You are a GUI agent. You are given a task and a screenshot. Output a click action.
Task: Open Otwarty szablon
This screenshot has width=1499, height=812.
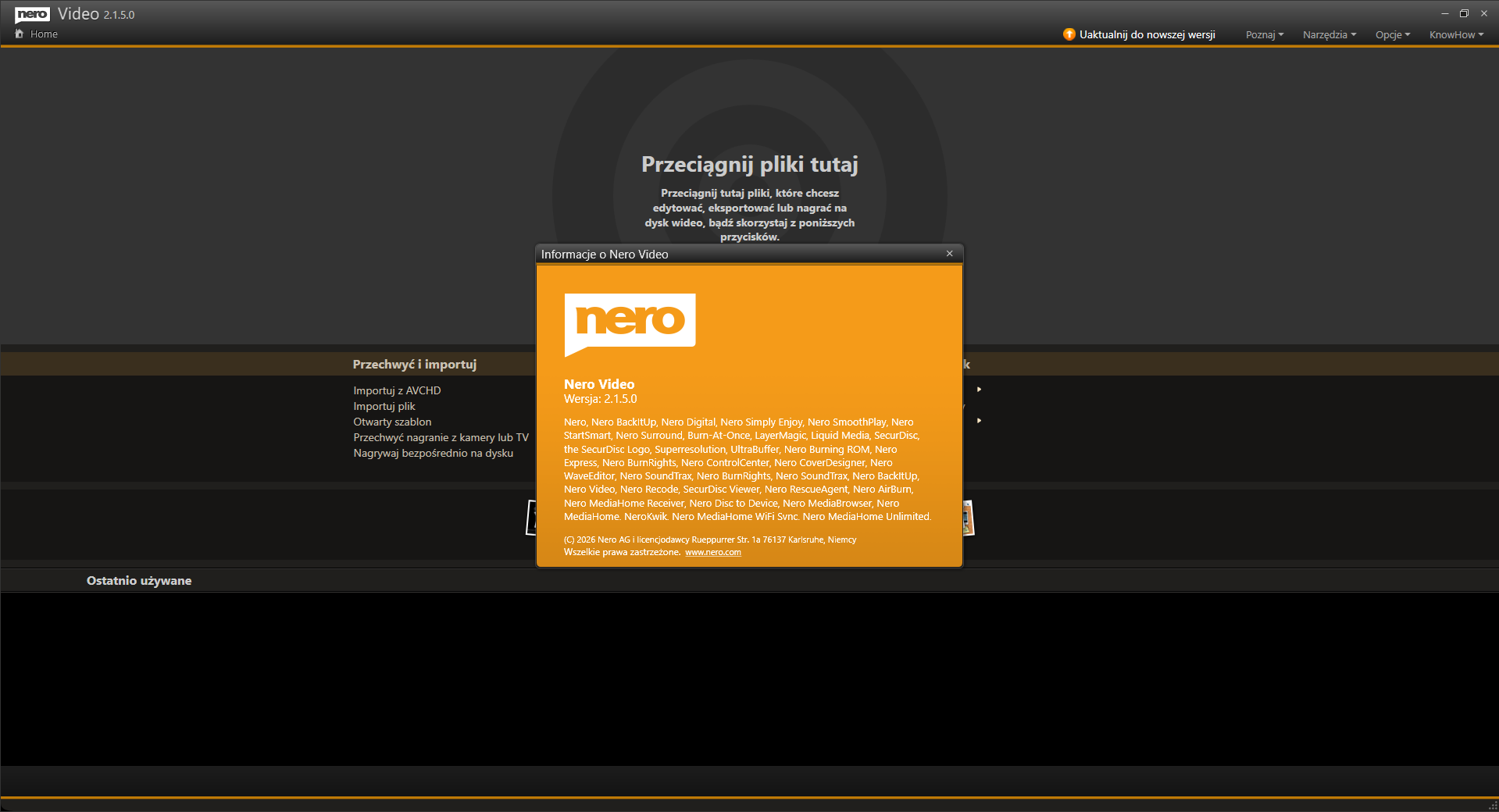click(392, 422)
